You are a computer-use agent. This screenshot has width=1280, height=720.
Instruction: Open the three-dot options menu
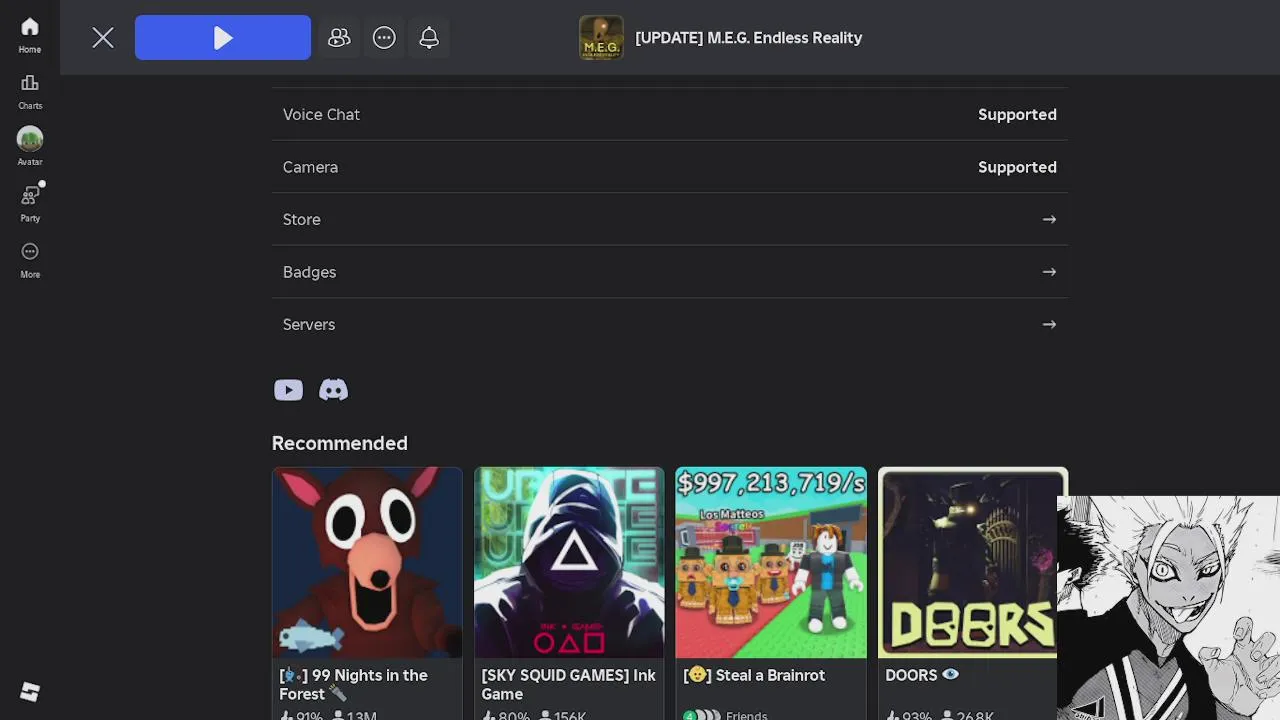click(384, 38)
